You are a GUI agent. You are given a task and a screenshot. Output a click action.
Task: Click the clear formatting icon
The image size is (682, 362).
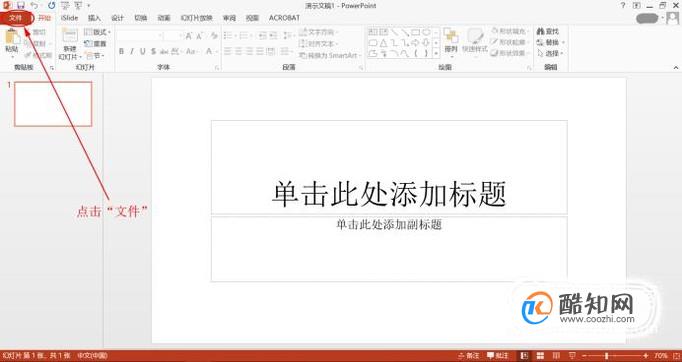pyautogui.click(x=214, y=36)
